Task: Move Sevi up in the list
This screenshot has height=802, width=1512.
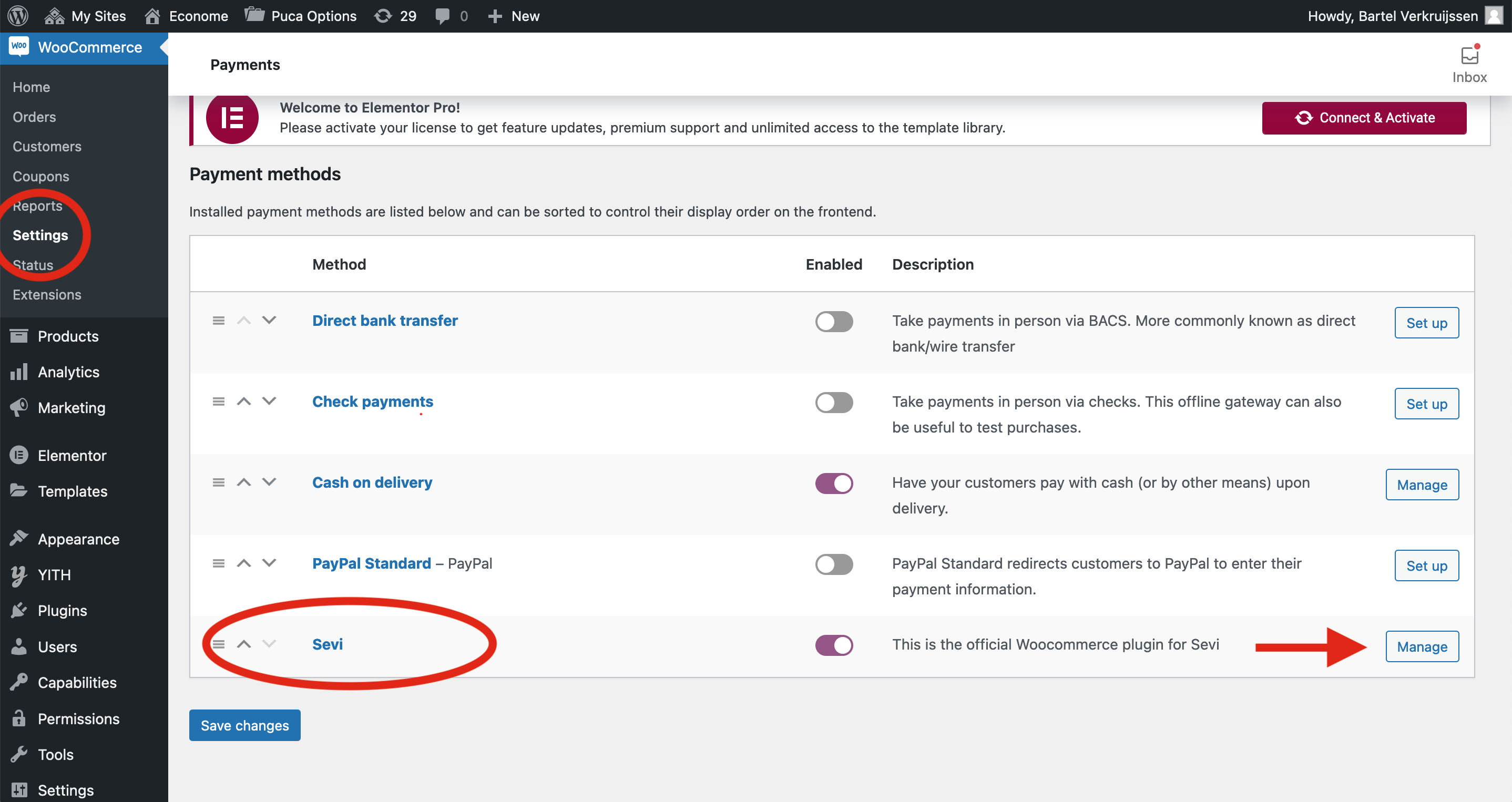Action: [243, 644]
